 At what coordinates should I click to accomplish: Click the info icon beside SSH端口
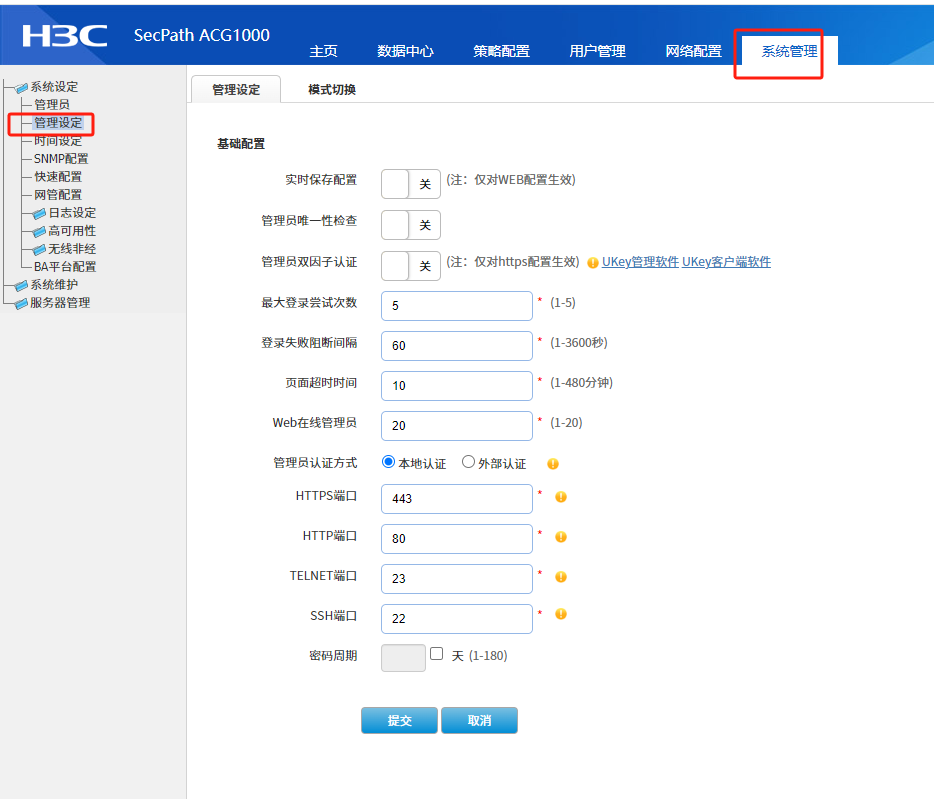[561, 614]
